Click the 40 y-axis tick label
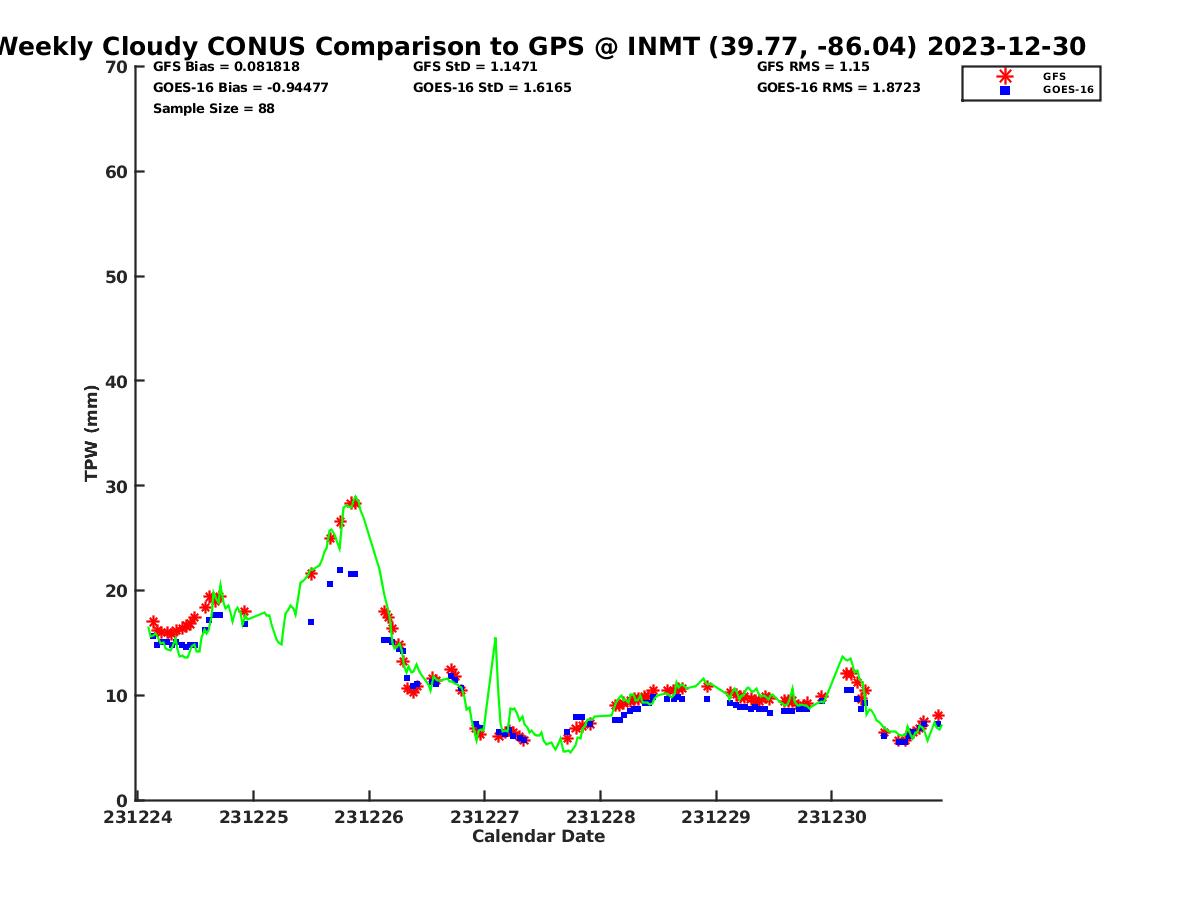 click(117, 381)
